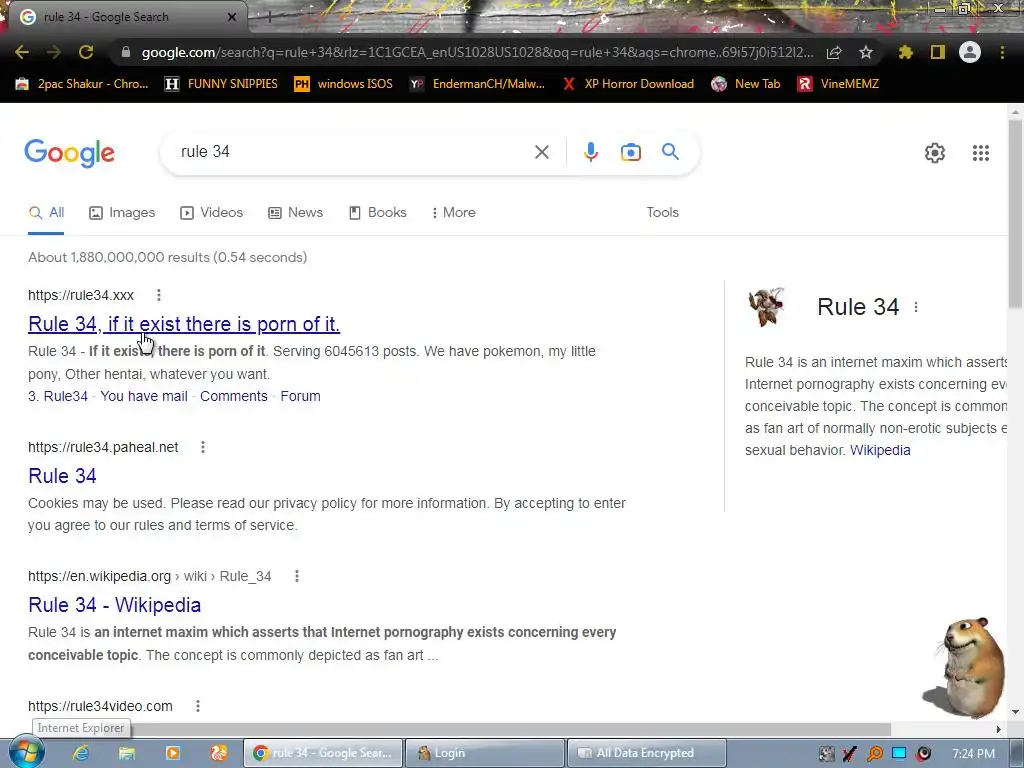The width and height of the screenshot is (1024, 768).
Task: Open Windows Explorer folder taskbar icon
Action: click(126, 753)
